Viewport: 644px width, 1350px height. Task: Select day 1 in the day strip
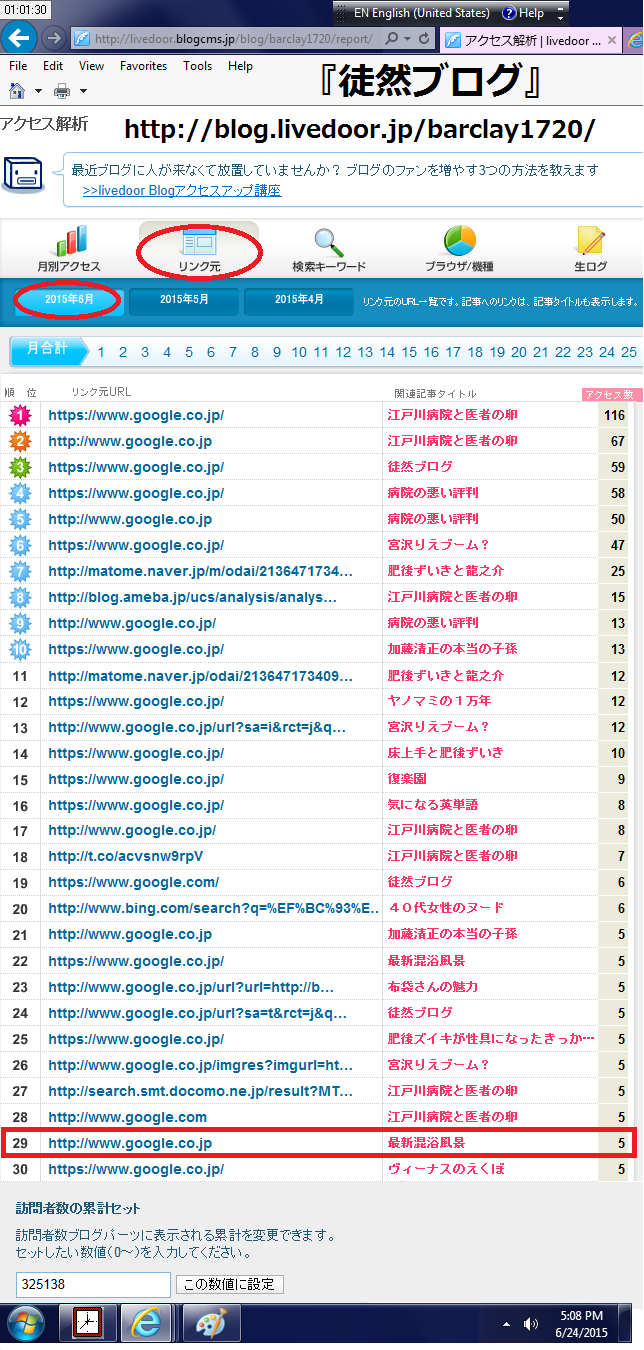pyautogui.click(x=101, y=352)
